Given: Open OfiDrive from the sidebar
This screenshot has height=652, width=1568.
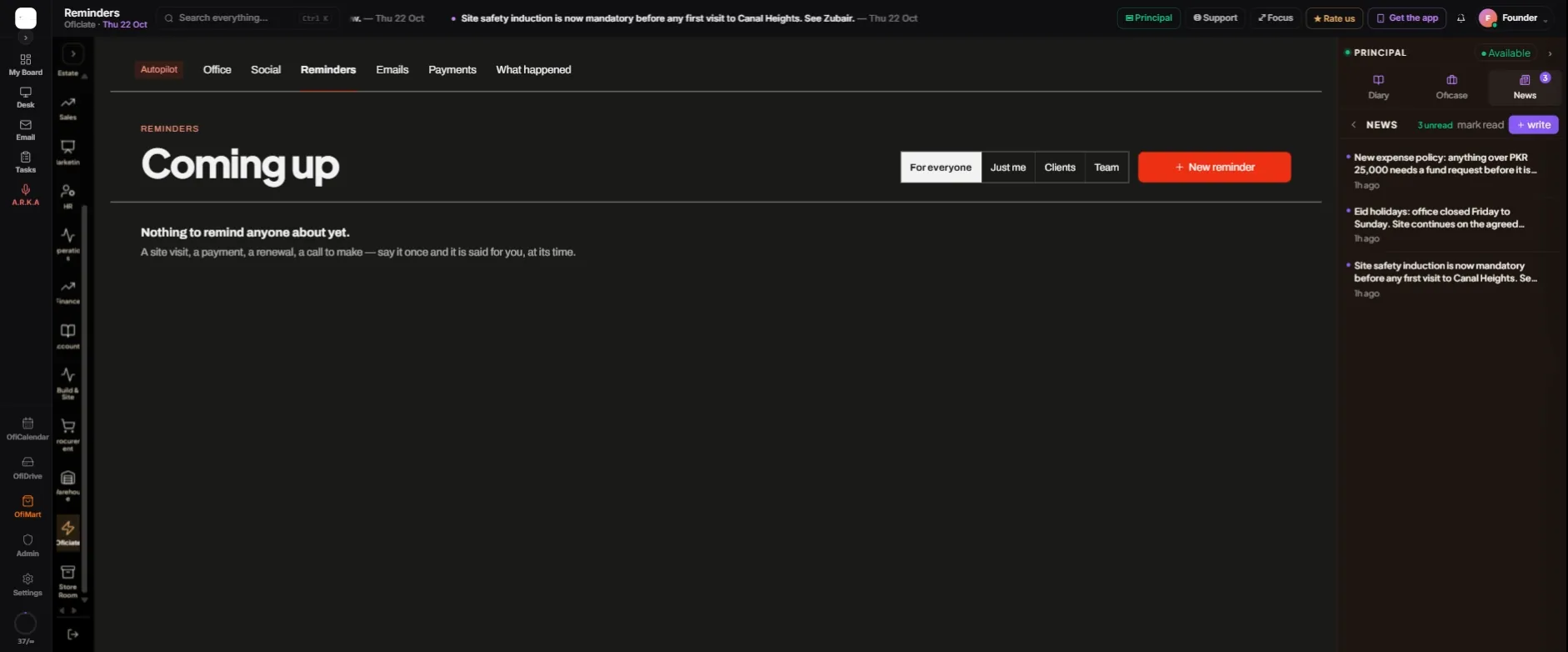Looking at the screenshot, I should pos(27,469).
